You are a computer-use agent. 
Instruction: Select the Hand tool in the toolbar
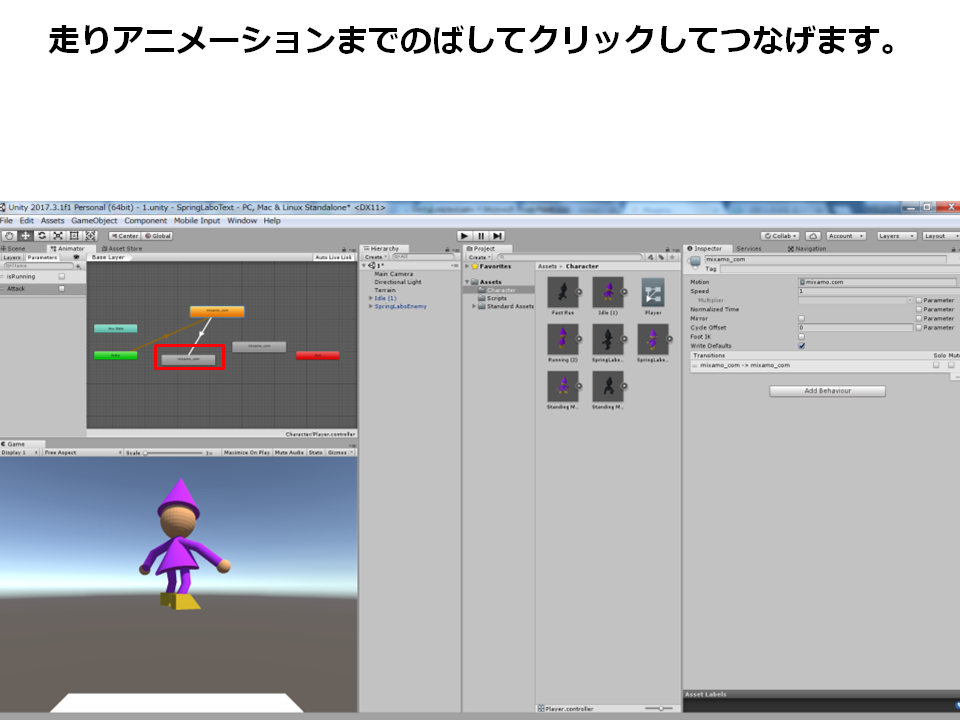9,236
